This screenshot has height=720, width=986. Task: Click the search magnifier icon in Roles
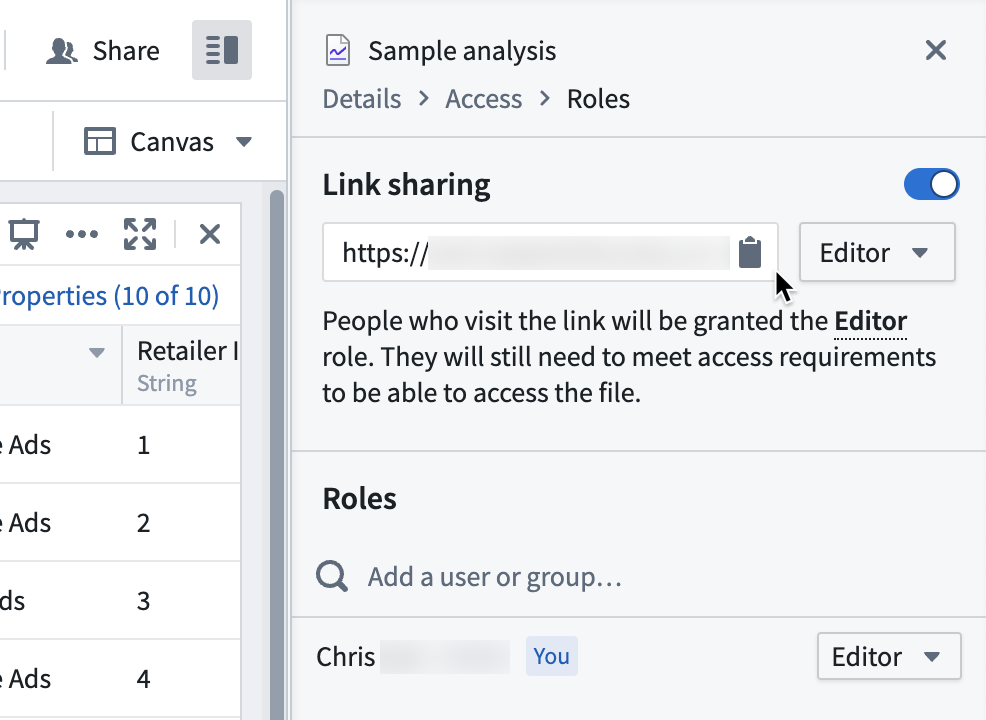pos(331,576)
